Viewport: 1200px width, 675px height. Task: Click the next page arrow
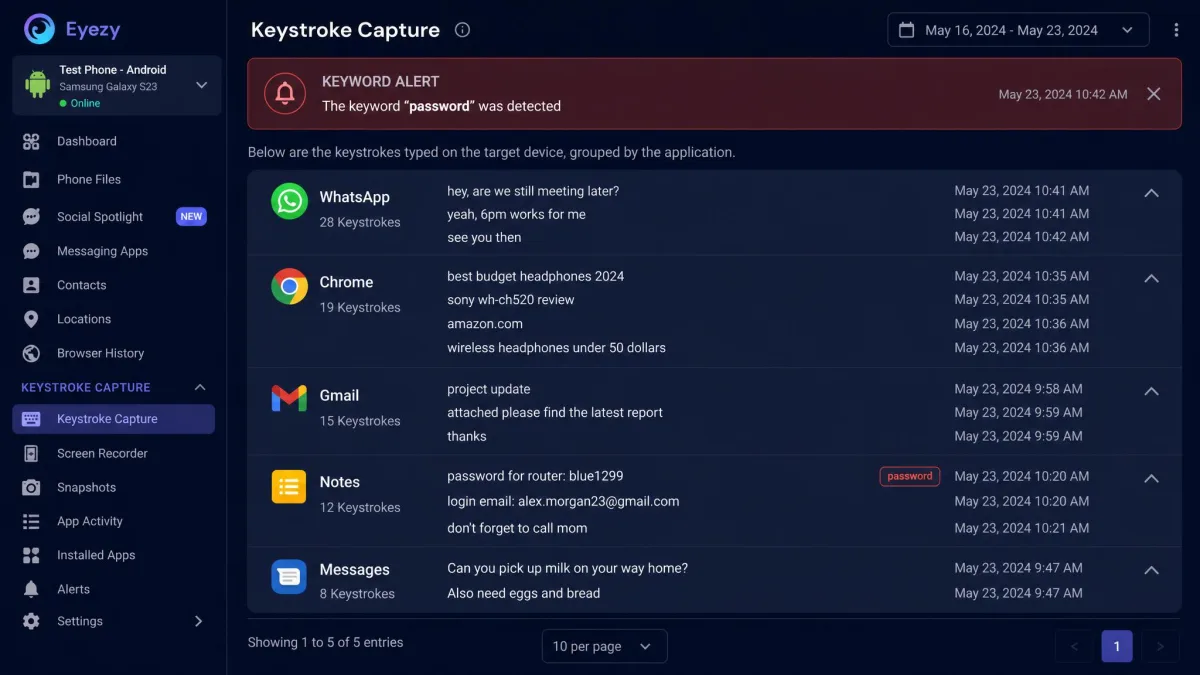tap(1160, 646)
